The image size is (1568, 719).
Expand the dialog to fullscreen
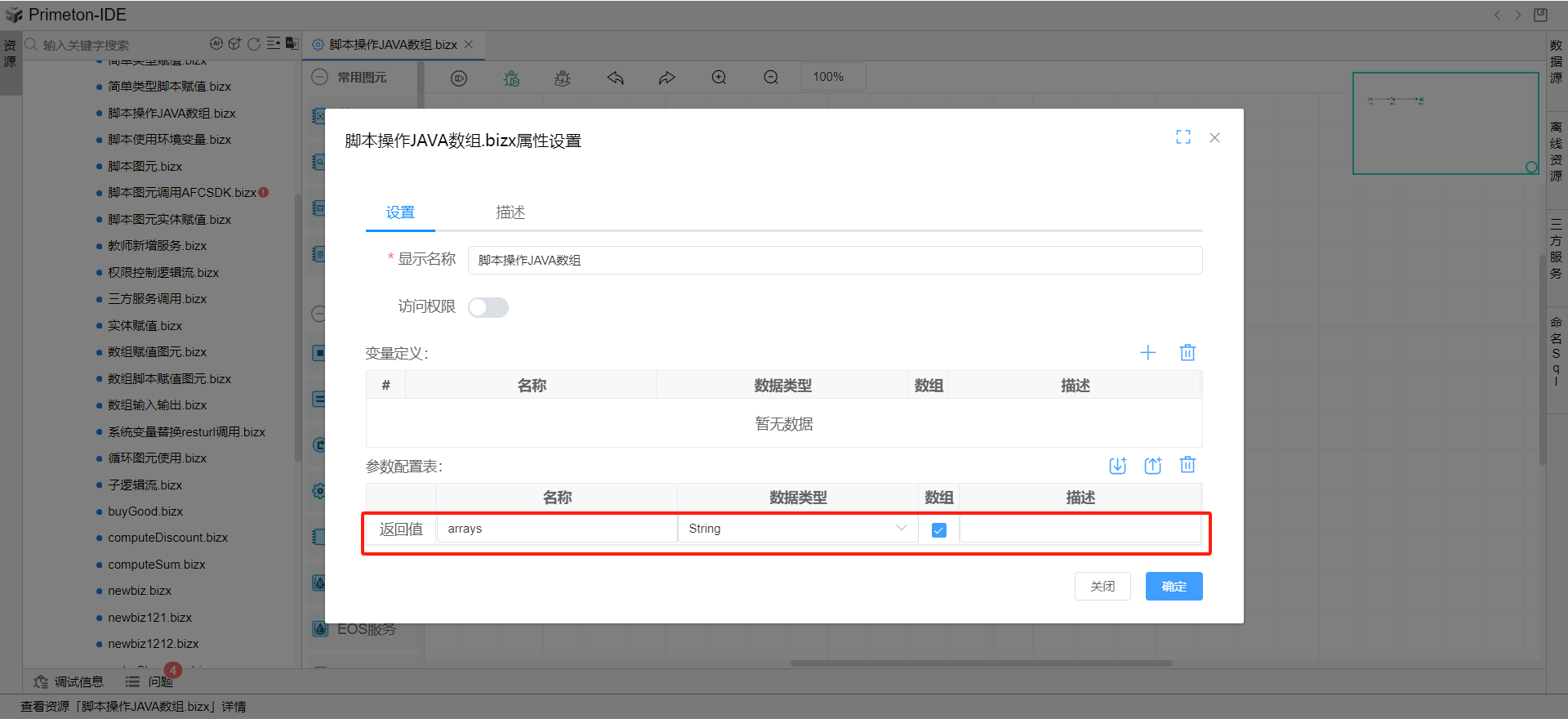coord(1183,137)
